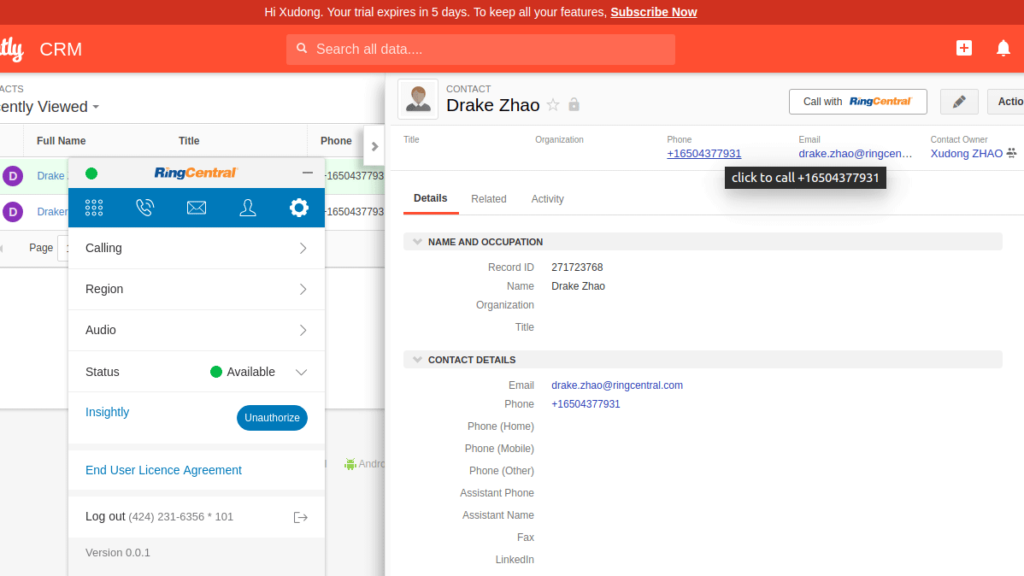Star Drake Zhao as favorite
This screenshot has height=576, width=1024.
click(553, 105)
